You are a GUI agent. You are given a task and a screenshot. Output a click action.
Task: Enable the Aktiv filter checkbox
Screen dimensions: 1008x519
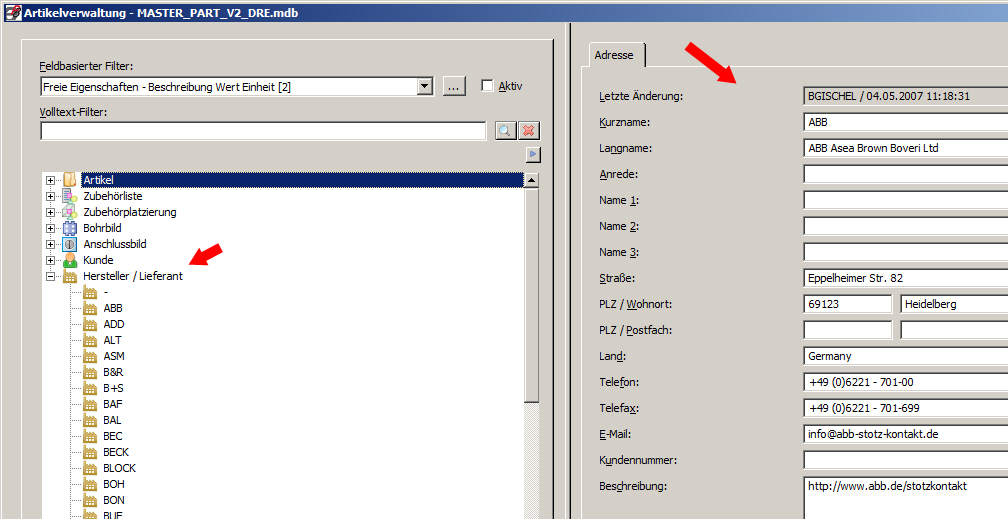(487, 86)
